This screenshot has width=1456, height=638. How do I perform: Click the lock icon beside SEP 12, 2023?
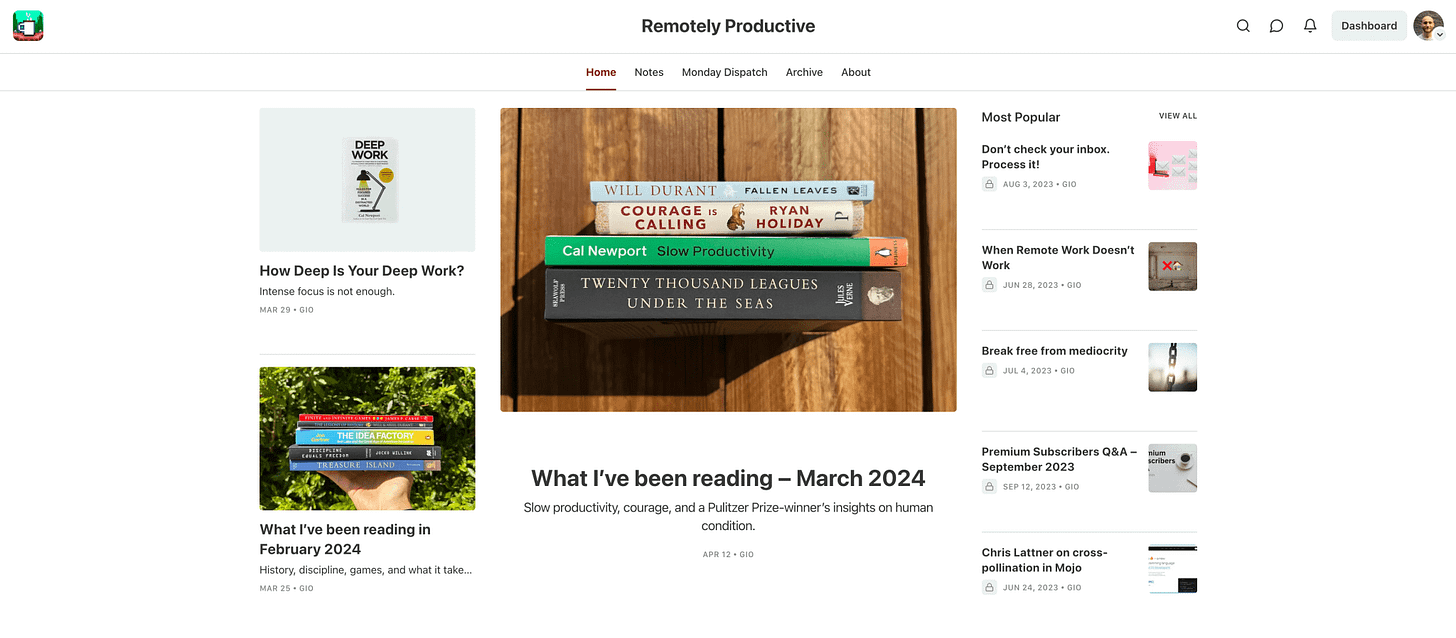point(989,486)
